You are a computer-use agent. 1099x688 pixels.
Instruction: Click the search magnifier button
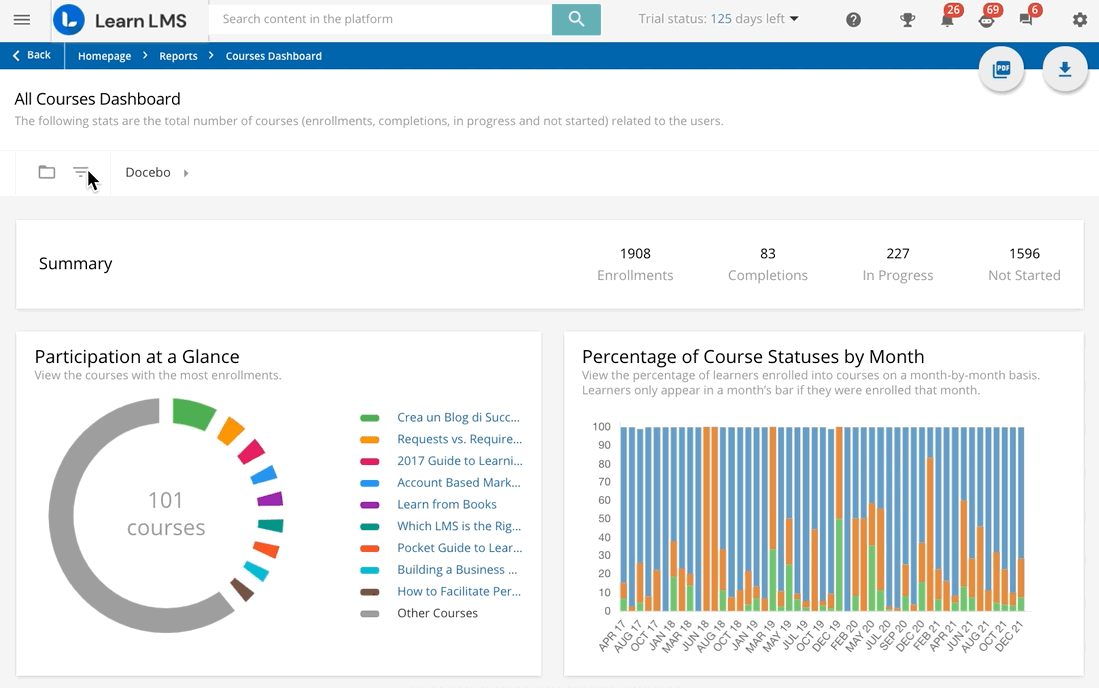tap(576, 19)
